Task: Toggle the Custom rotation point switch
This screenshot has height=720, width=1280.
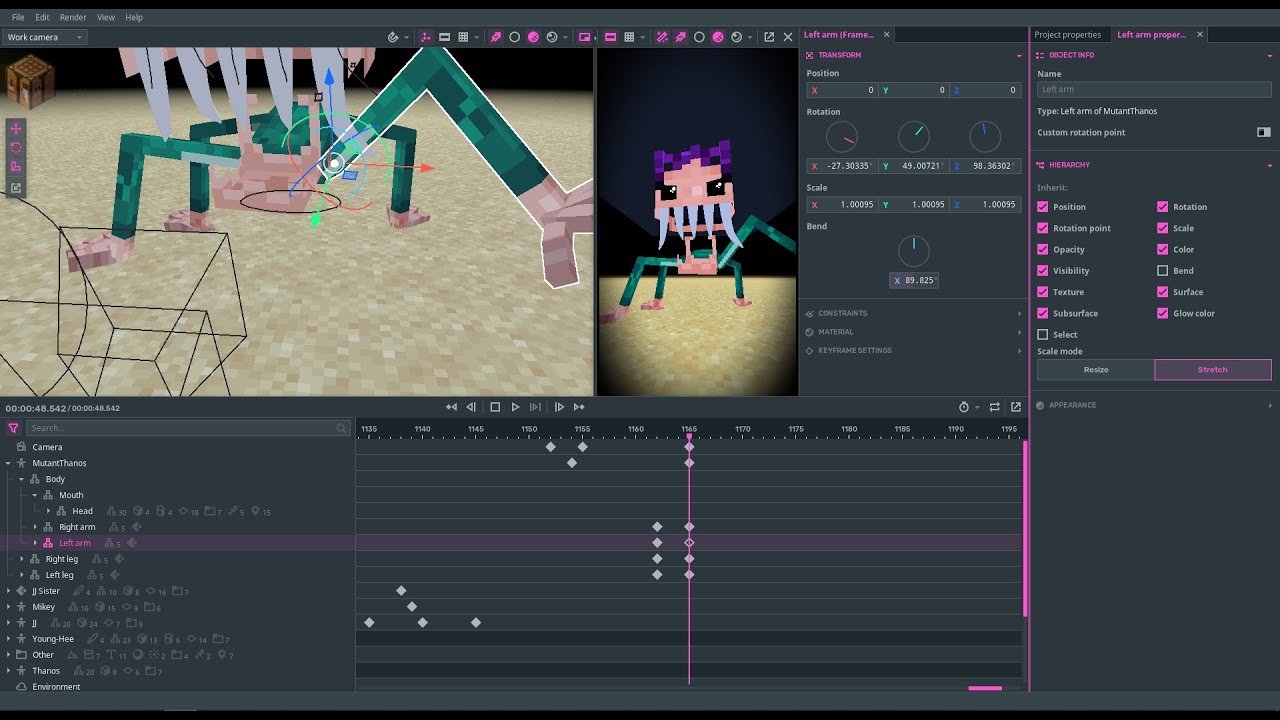Action: click(1264, 132)
